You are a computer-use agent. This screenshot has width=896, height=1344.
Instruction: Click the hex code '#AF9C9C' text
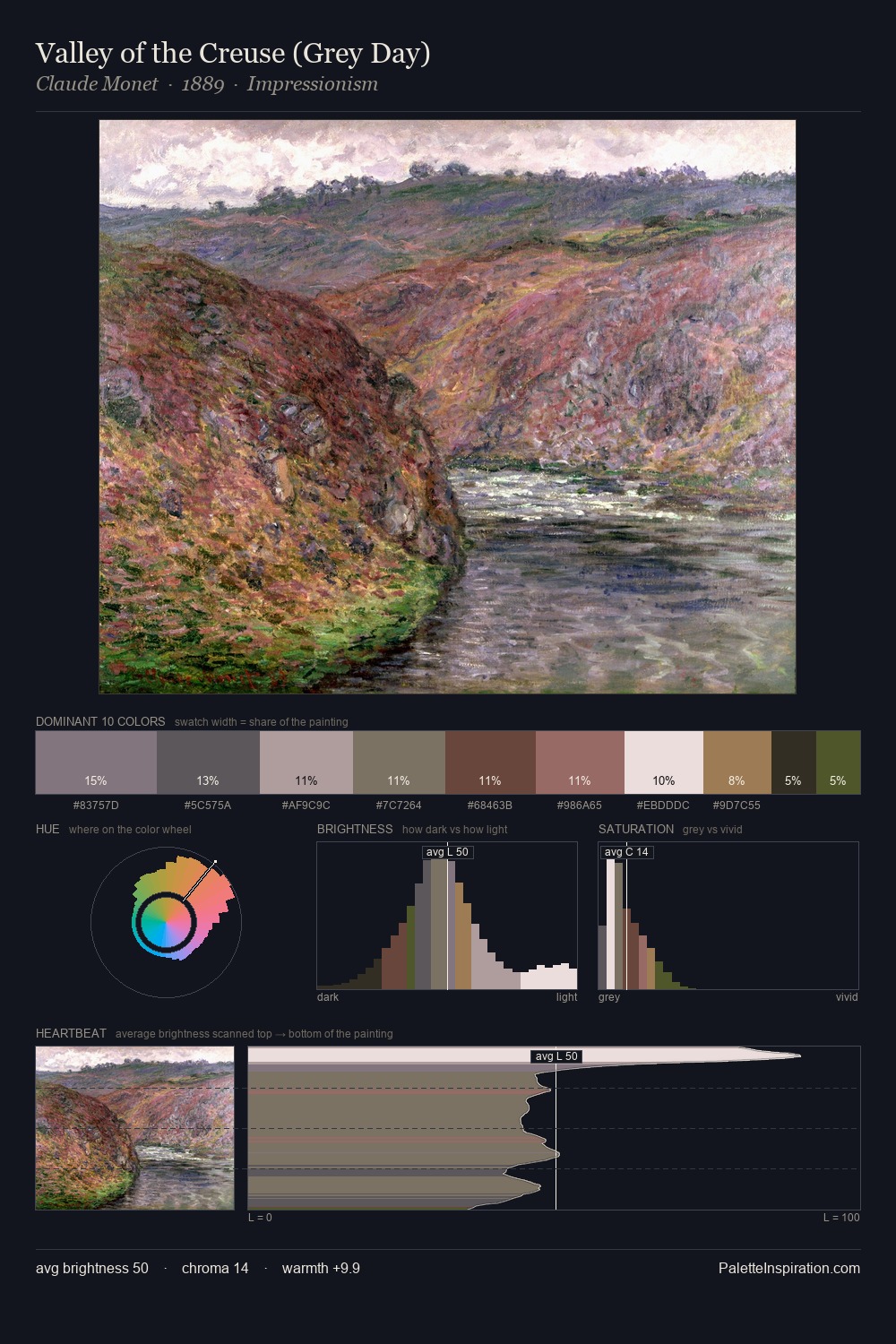tap(306, 806)
